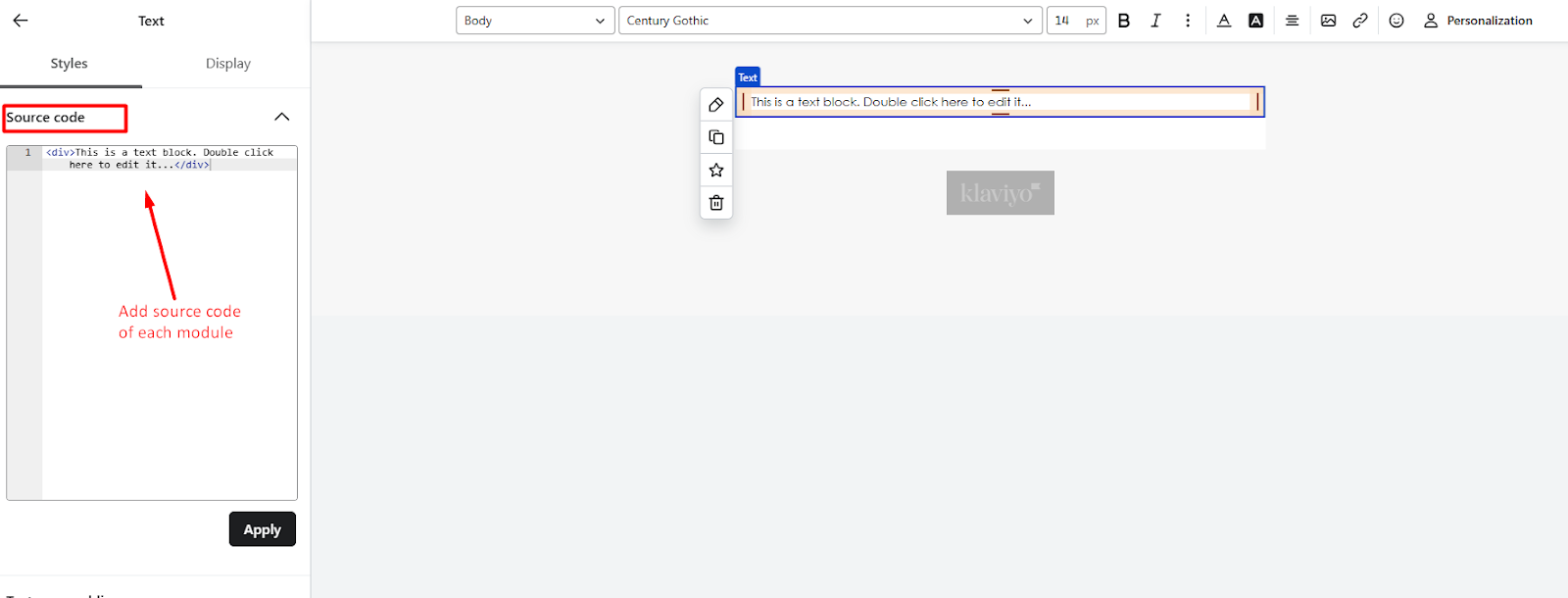1568x598 pixels.
Task: Duplicate the text block
Action: coord(716,137)
